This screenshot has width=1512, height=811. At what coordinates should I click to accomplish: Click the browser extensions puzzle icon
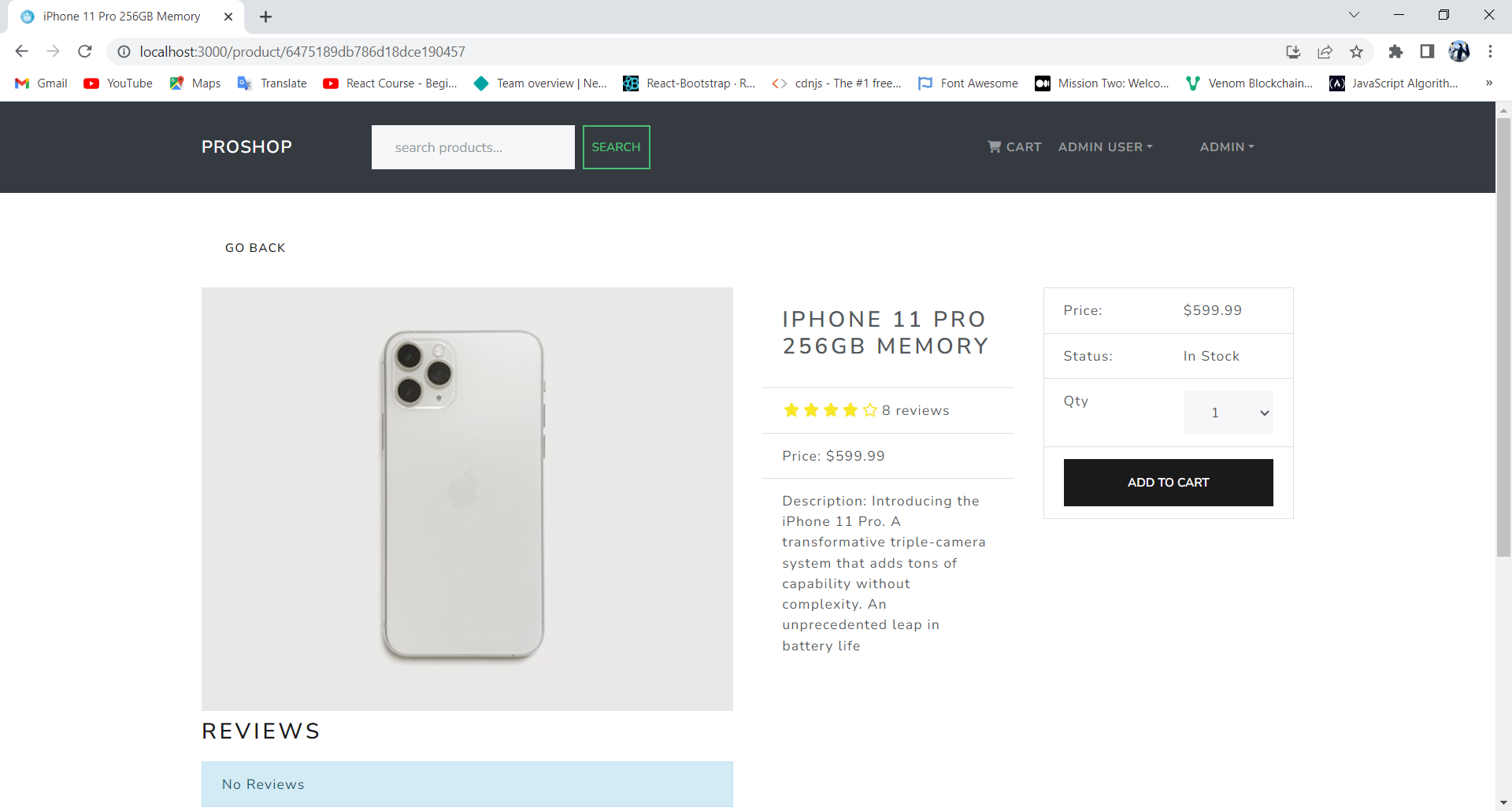[x=1396, y=51]
